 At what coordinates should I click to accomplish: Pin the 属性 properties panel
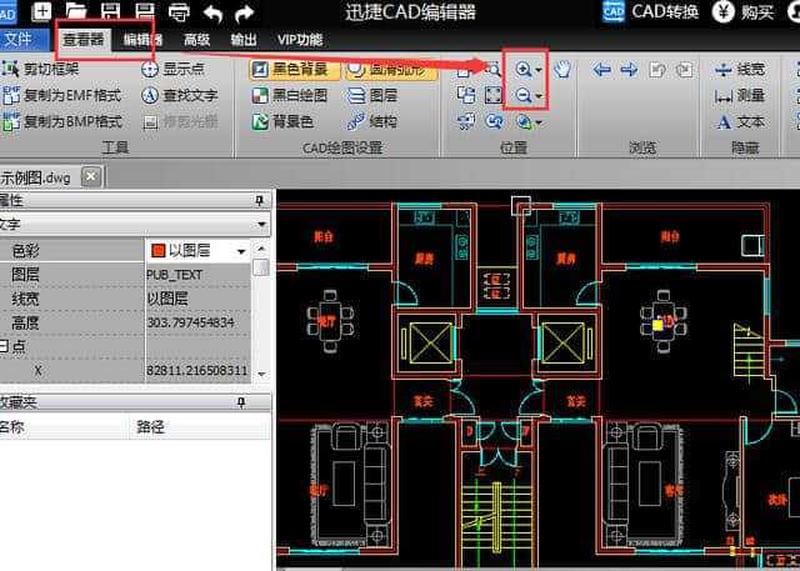pyautogui.click(x=260, y=201)
